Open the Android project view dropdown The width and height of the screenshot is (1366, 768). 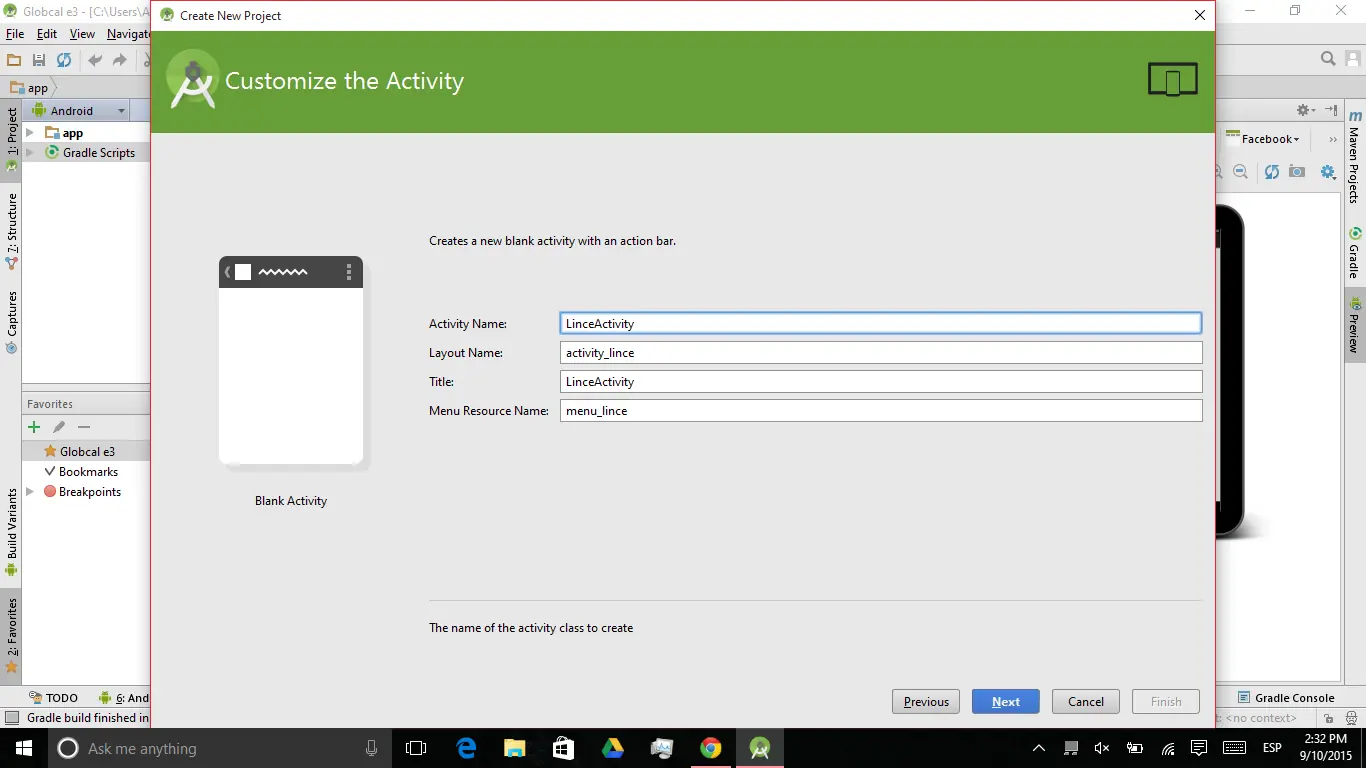point(78,110)
